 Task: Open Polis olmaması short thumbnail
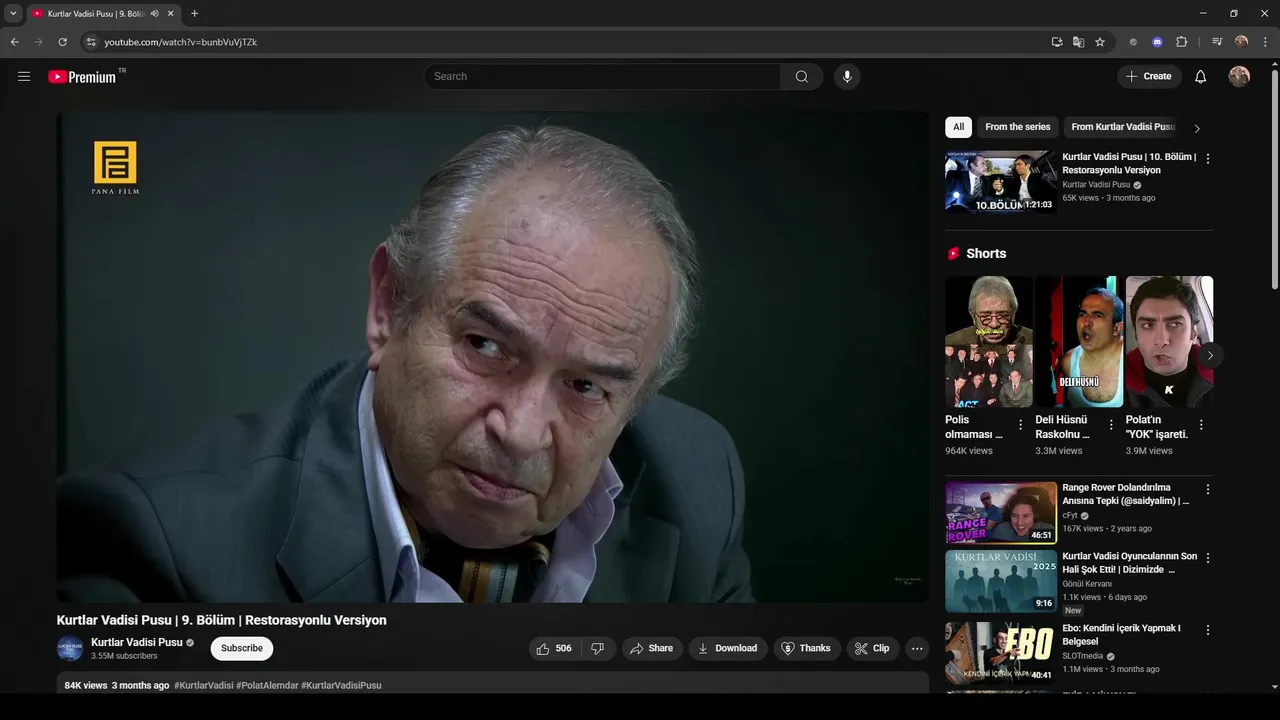989,341
